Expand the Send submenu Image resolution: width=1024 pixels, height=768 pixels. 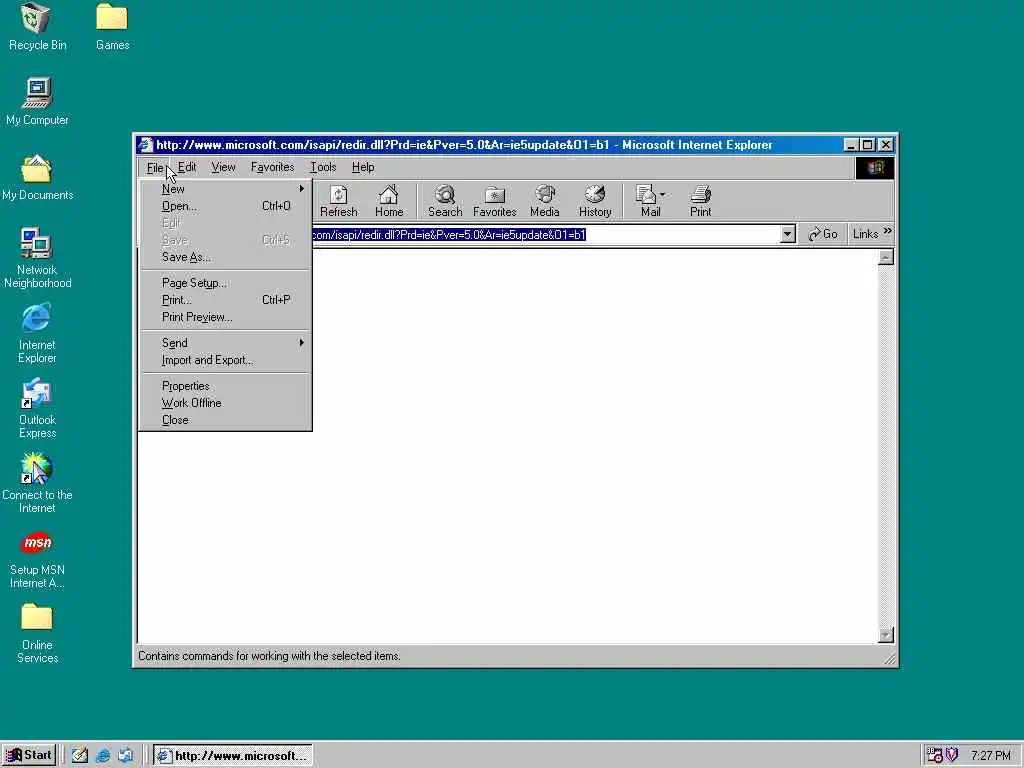click(x=225, y=343)
